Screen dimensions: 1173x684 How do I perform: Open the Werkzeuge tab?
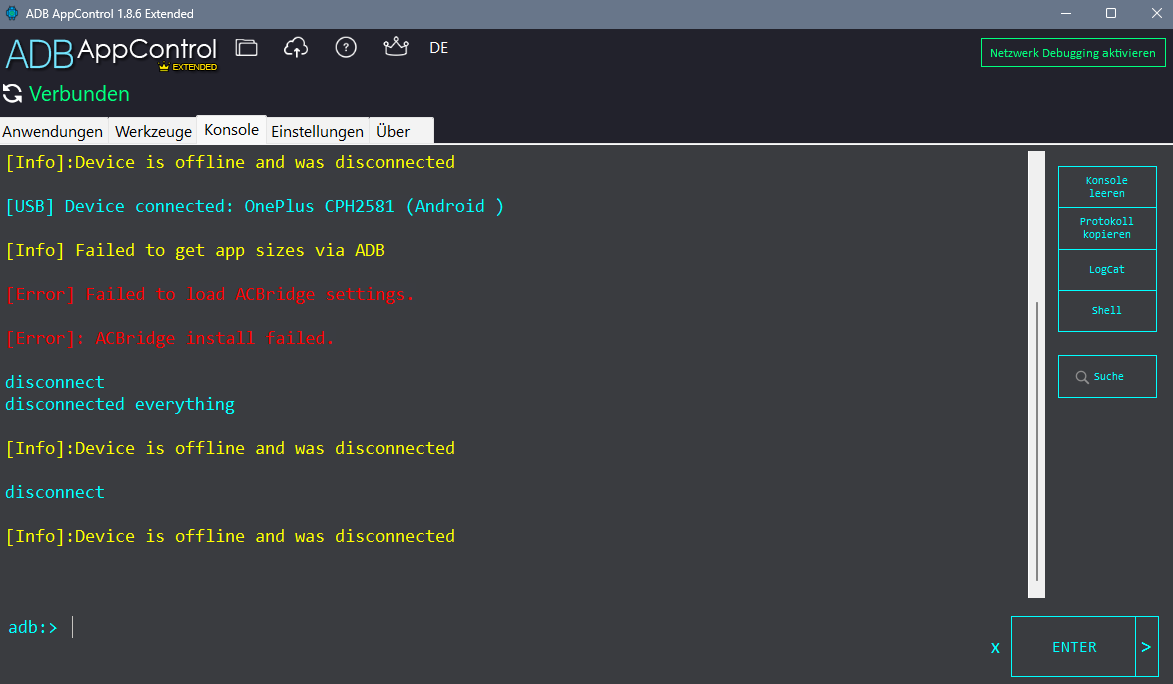coord(153,131)
